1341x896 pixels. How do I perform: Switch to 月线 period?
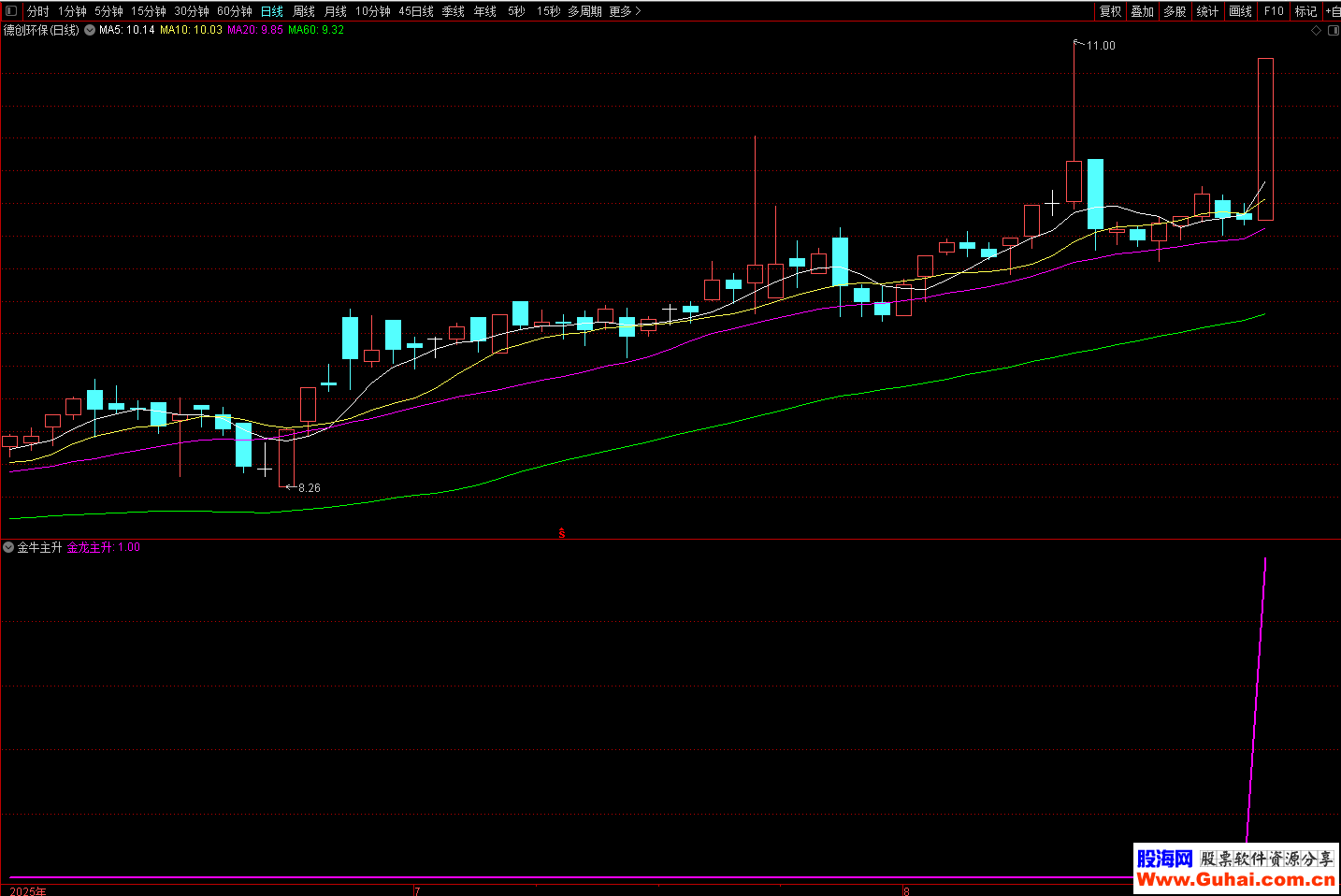pyautogui.click(x=336, y=11)
